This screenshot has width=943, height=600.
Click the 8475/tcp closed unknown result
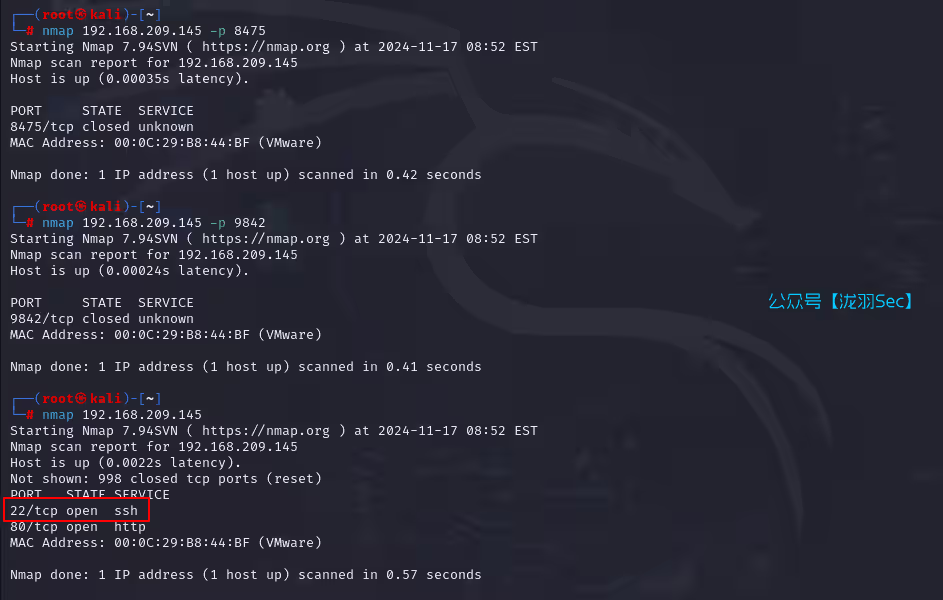102,127
